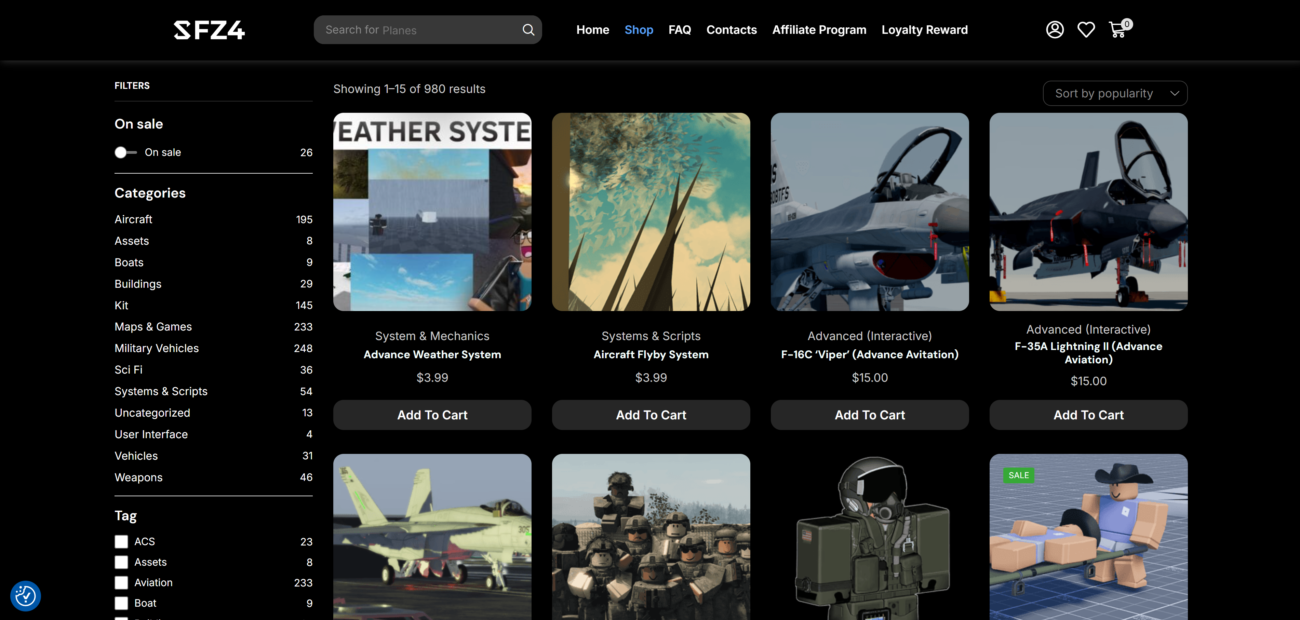This screenshot has width=1300, height=620.
Task: Click the green SALE badge
Action: coord(1019,475)
